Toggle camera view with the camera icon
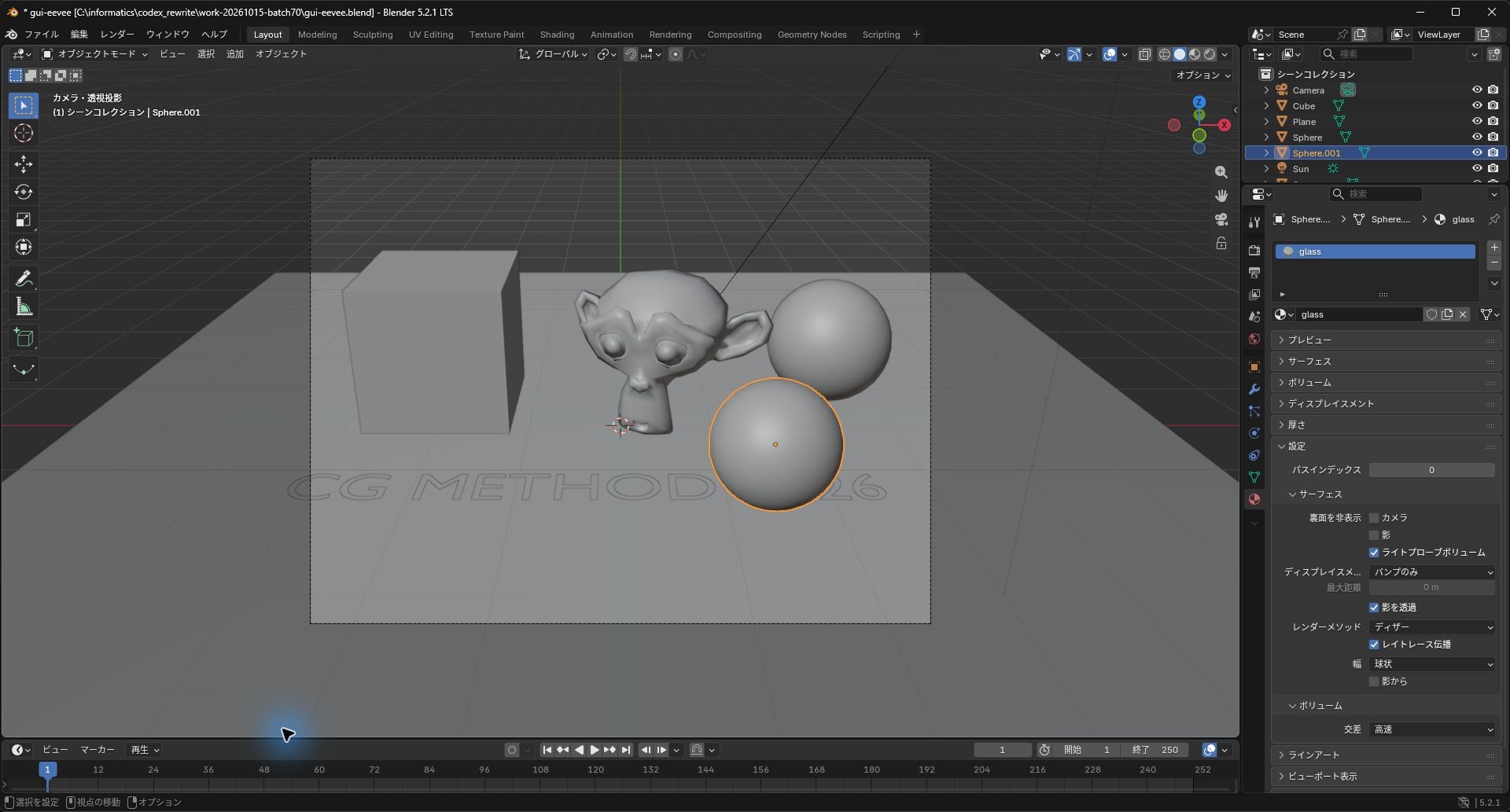The height and width of the screenshot is (812, 1510). coord(1221,219)
